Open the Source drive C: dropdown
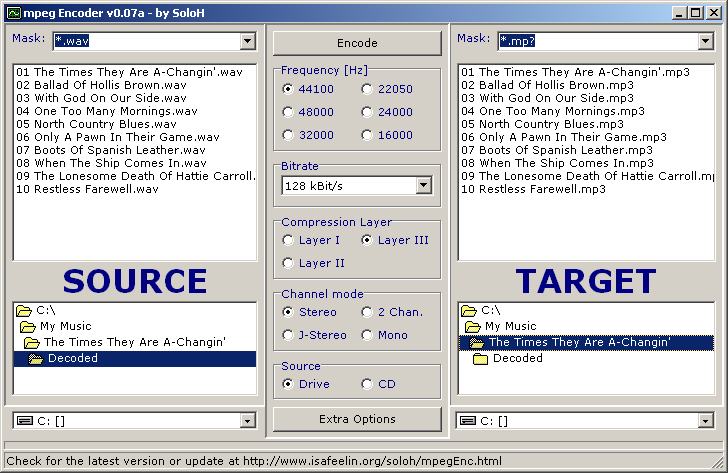 (x=247, y=421)
